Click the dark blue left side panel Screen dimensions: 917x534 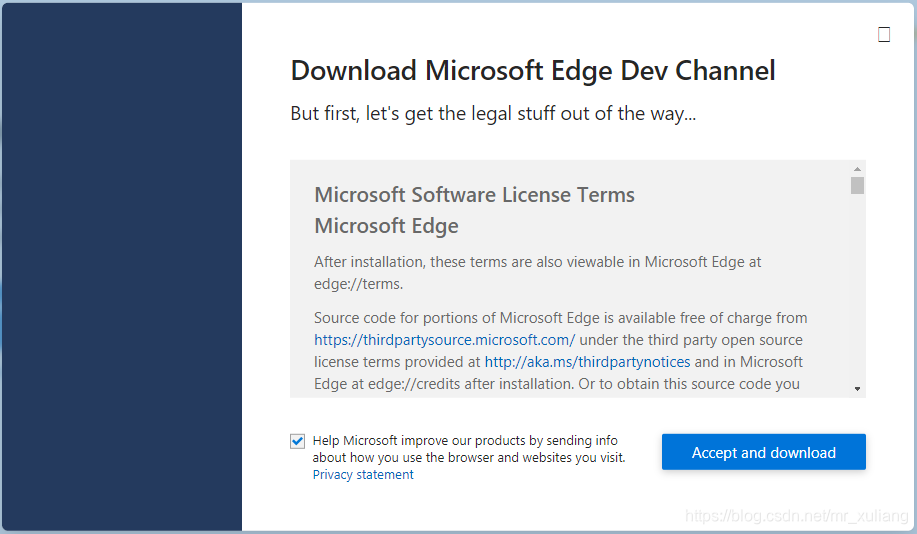(x=122, y=267)
